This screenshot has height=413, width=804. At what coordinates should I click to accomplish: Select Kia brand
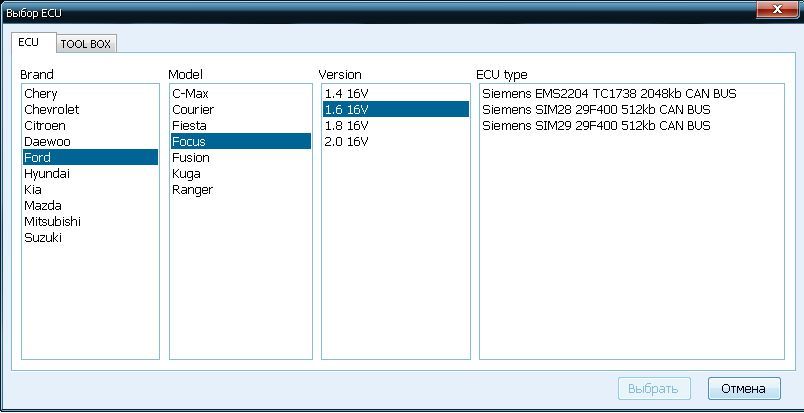90,189
